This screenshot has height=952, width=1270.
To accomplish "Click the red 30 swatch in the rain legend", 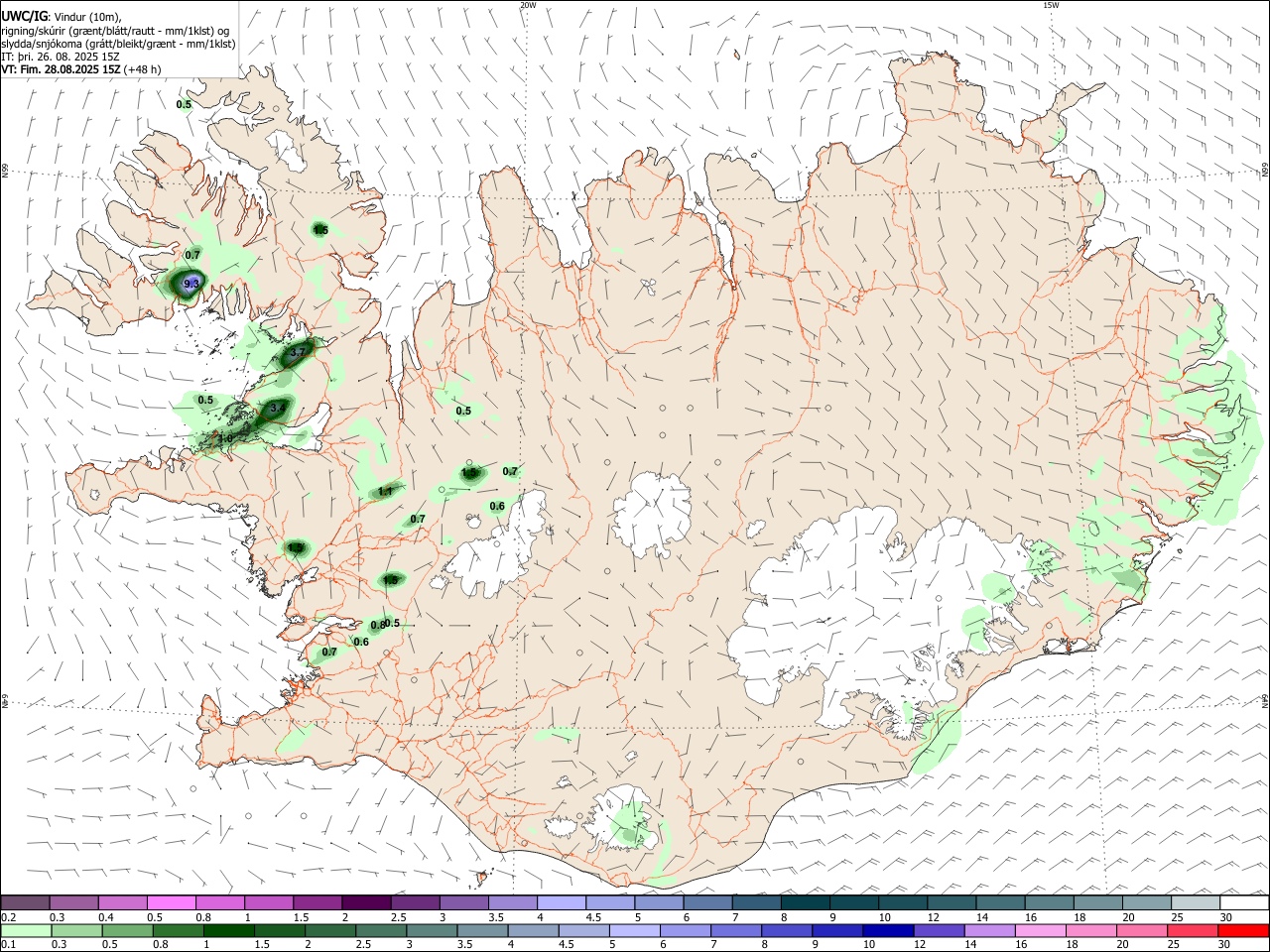I will pos(1244,931).
